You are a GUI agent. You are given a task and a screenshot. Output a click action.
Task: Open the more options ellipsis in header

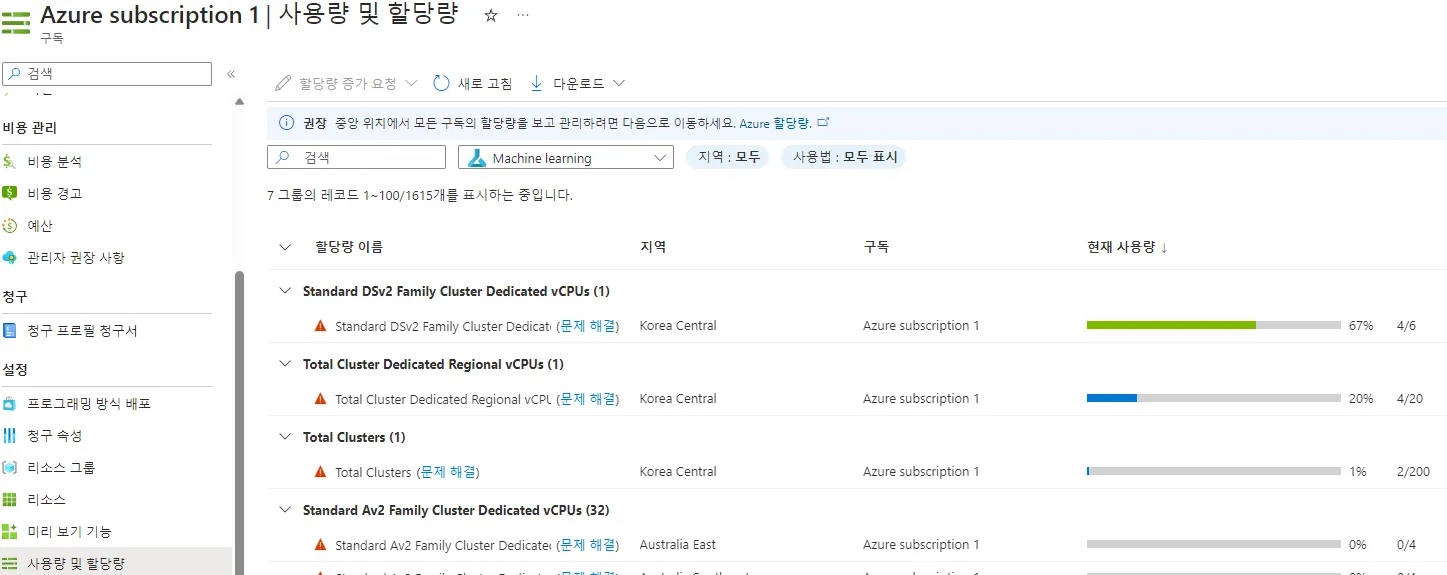pyautogui.click(x=523, y=16)
